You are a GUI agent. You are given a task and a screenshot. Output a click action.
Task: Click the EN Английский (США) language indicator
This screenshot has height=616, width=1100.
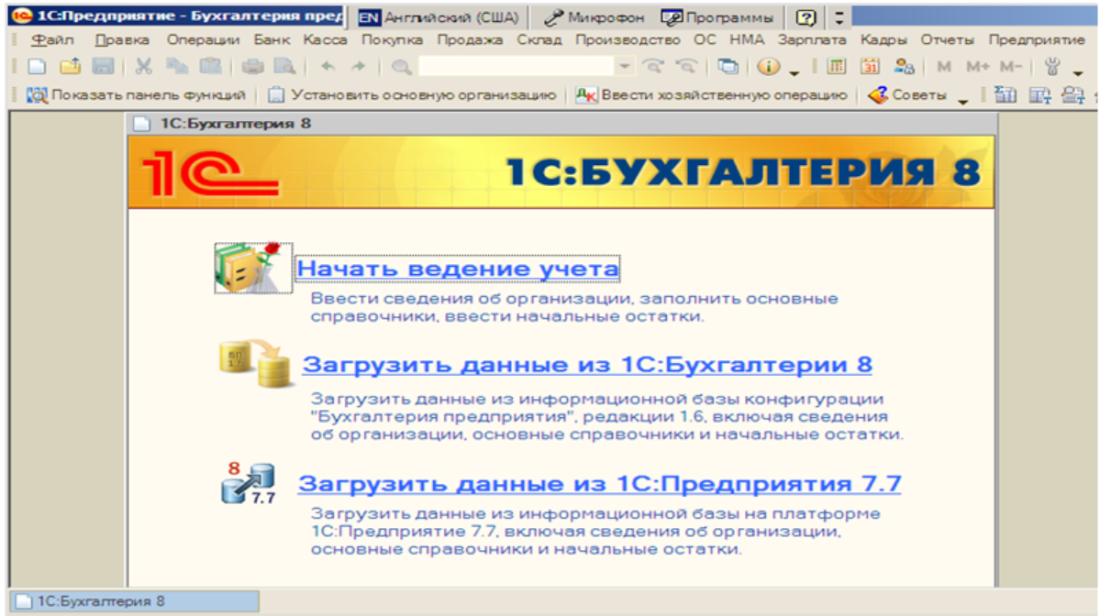click(438, 18)
